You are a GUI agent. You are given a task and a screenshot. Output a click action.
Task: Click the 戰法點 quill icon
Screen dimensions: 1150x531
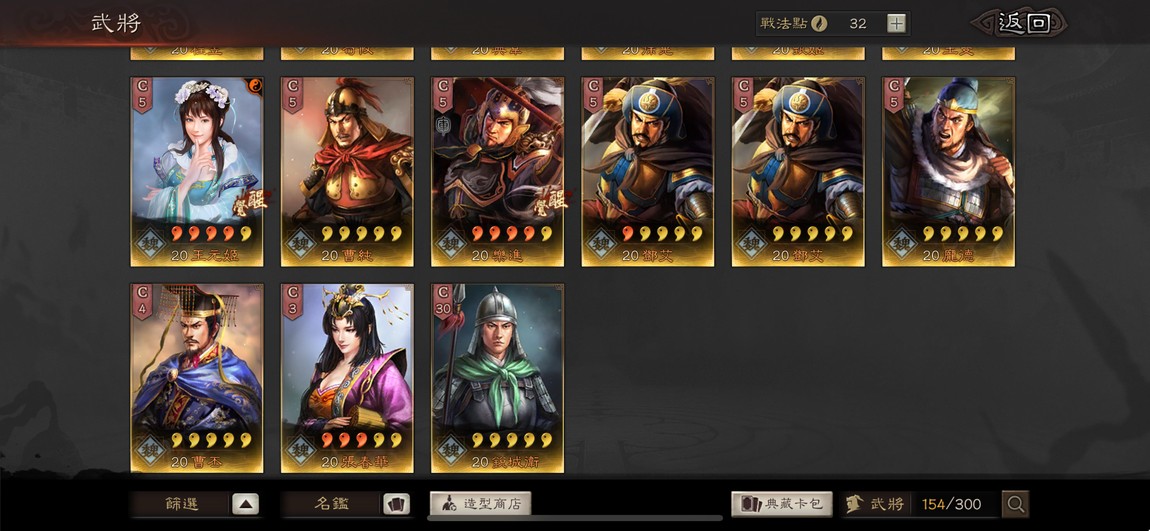pyautogui.click(x=819, y=23)
